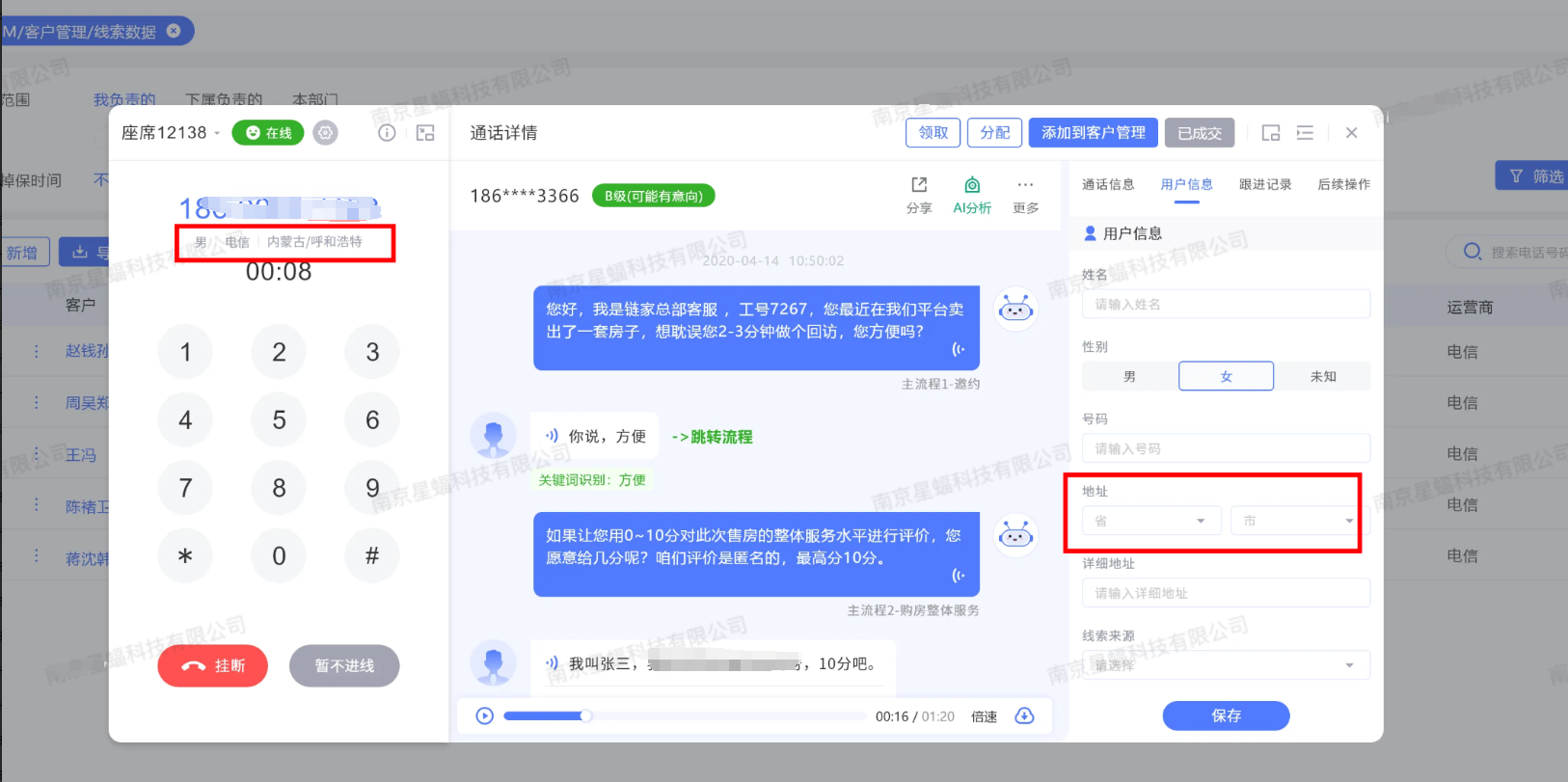Click the red 挂断 hang up button
This screenshot has width=1568, height=782.
click(x=213, y=665)
